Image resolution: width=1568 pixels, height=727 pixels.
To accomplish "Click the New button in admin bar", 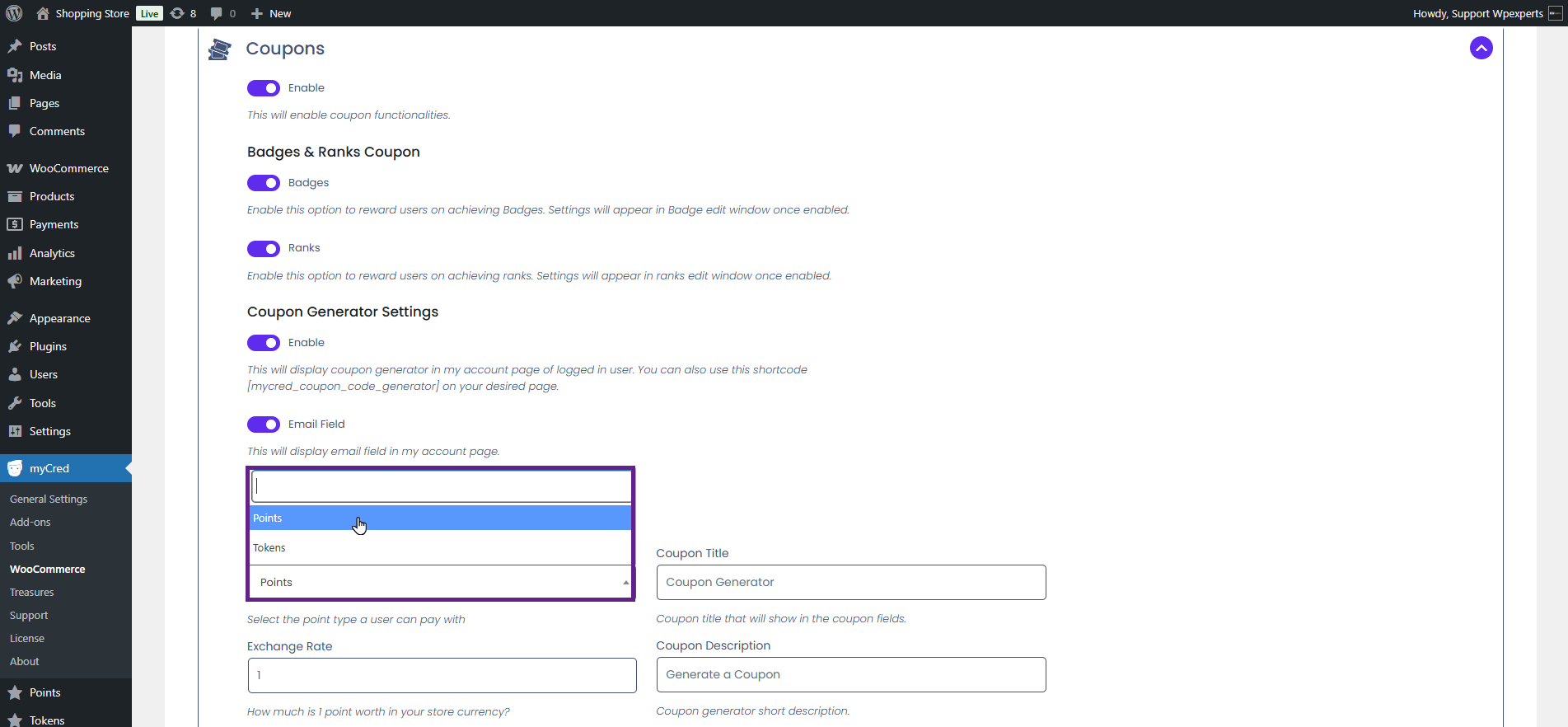I will 271,13.
